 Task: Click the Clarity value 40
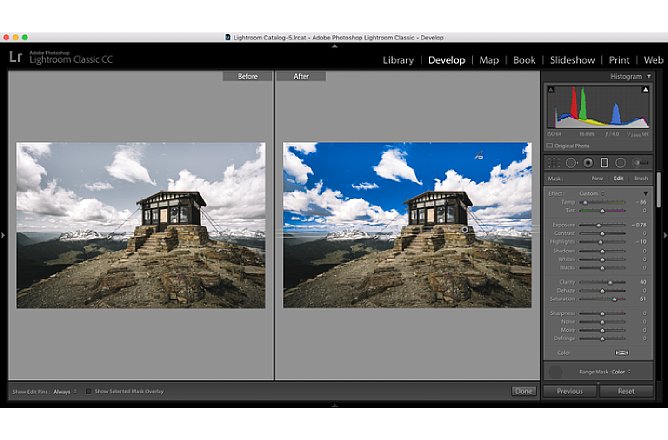point(643,282)
